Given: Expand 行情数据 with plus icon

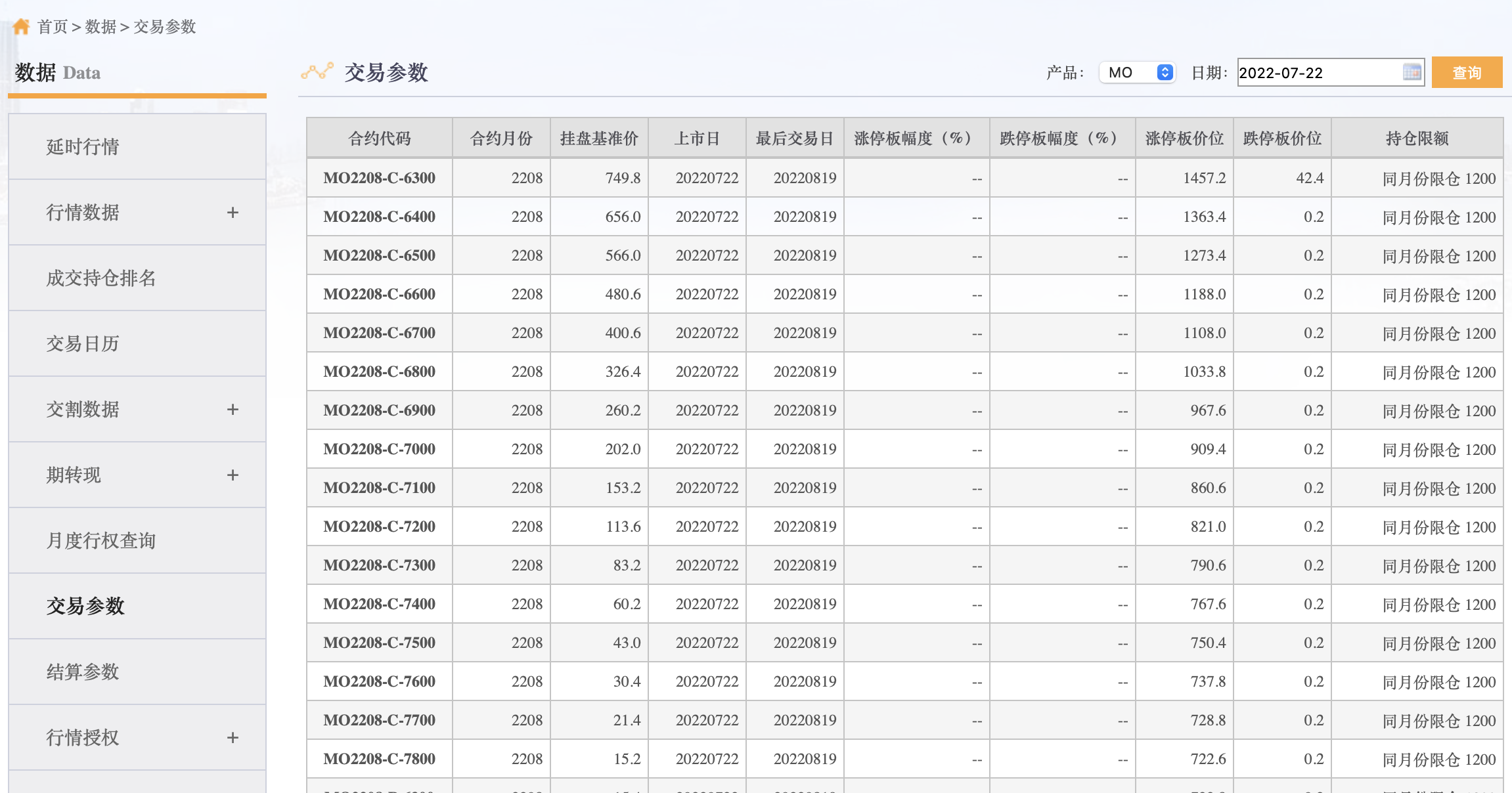Looking at the screenshot, I should tap(233, 212).
